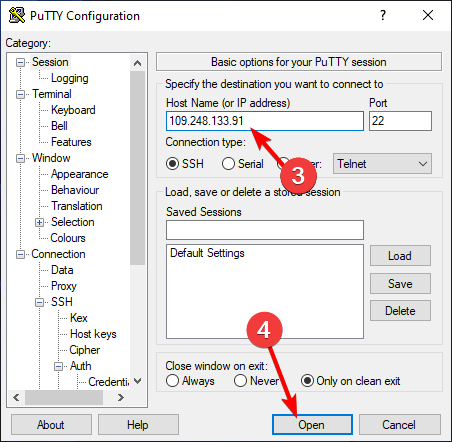
Task: Click the question mark help icon
Action: coord(383,15)
